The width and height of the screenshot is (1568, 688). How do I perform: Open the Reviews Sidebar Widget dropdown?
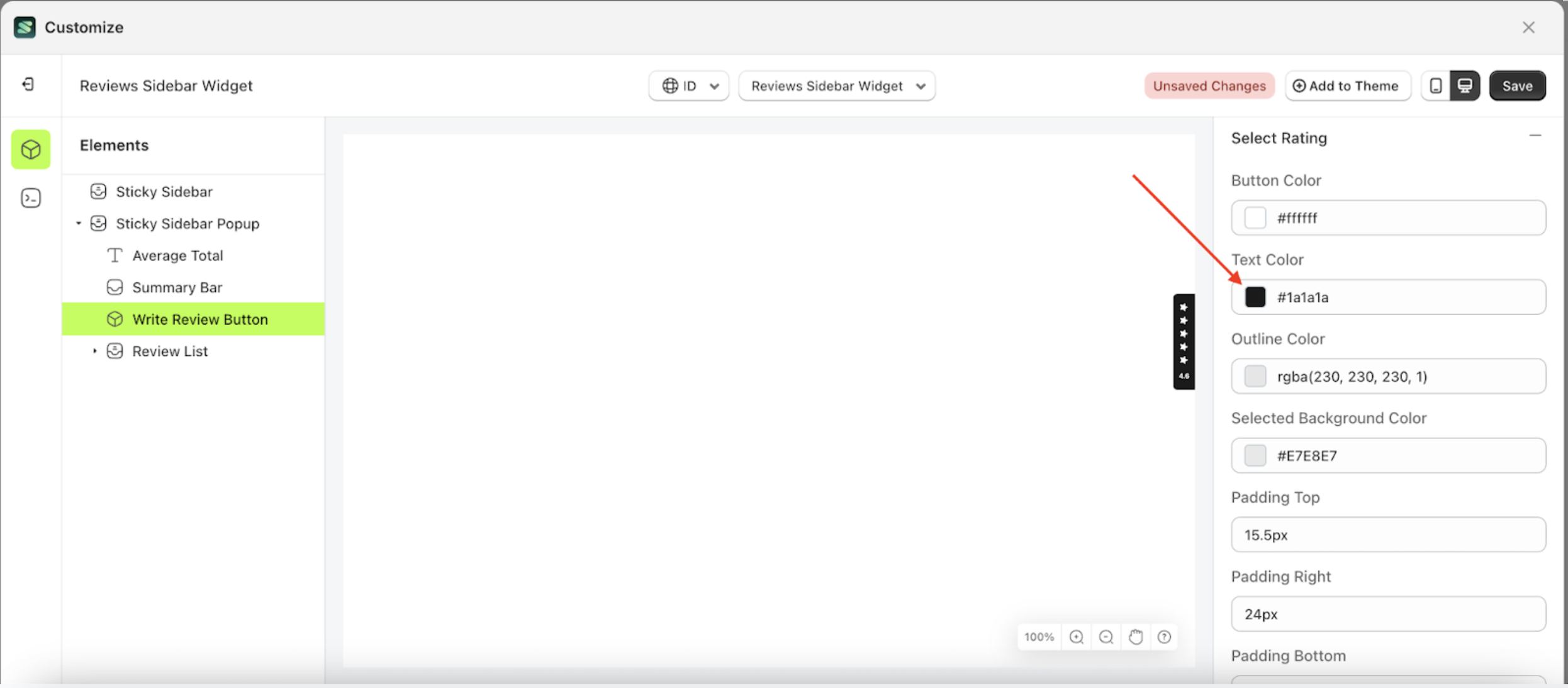tap(837, 86)
